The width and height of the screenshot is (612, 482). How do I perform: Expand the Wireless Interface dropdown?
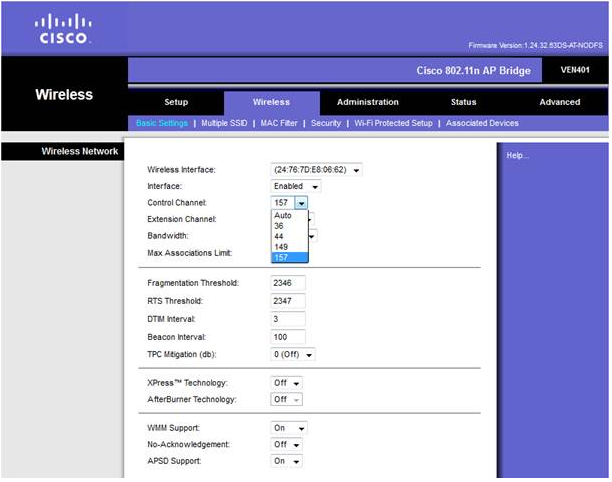317,170
